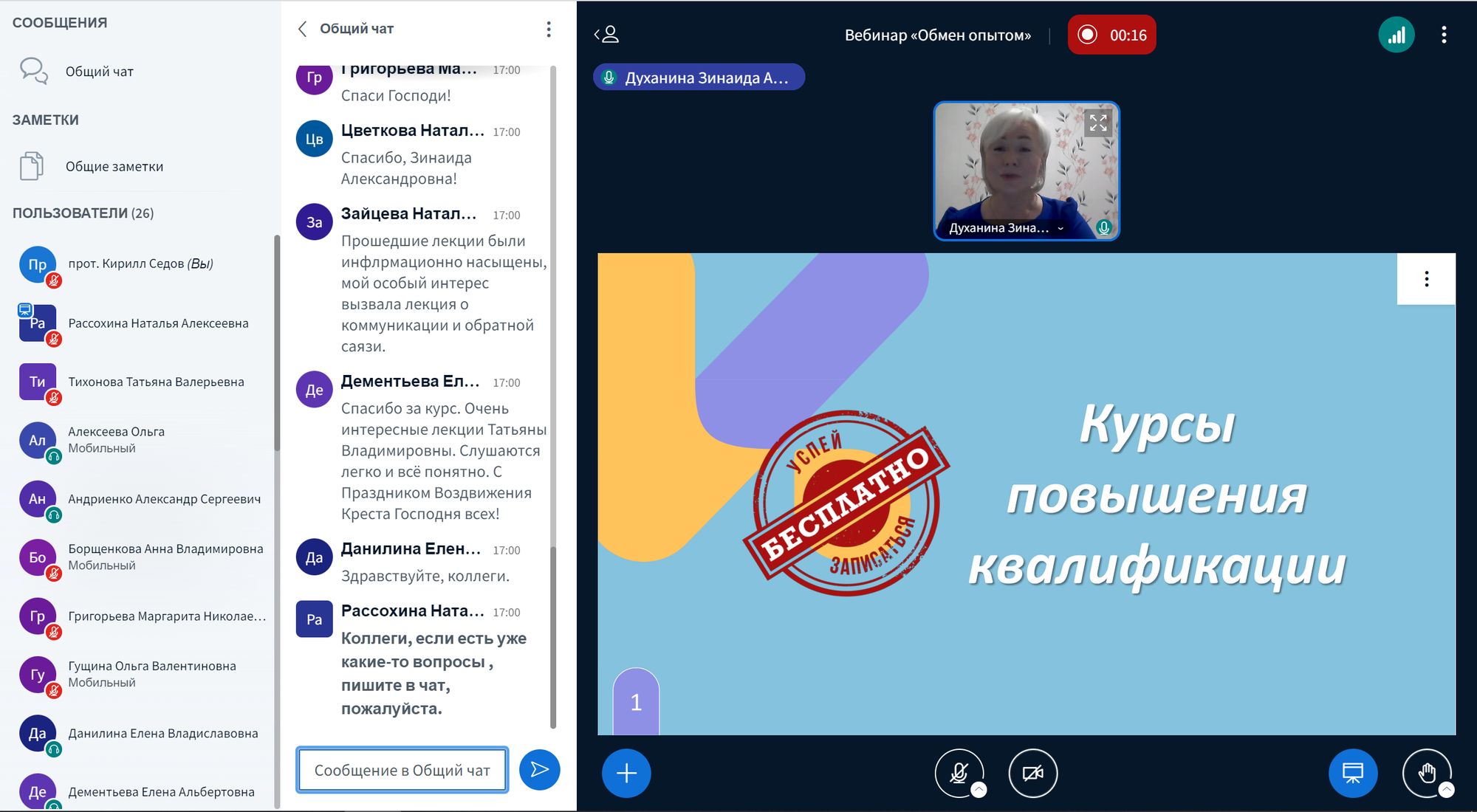Open Общие заметки shared notes
This screenshot has width=1477, height=812.
click(x=114, y=166)
